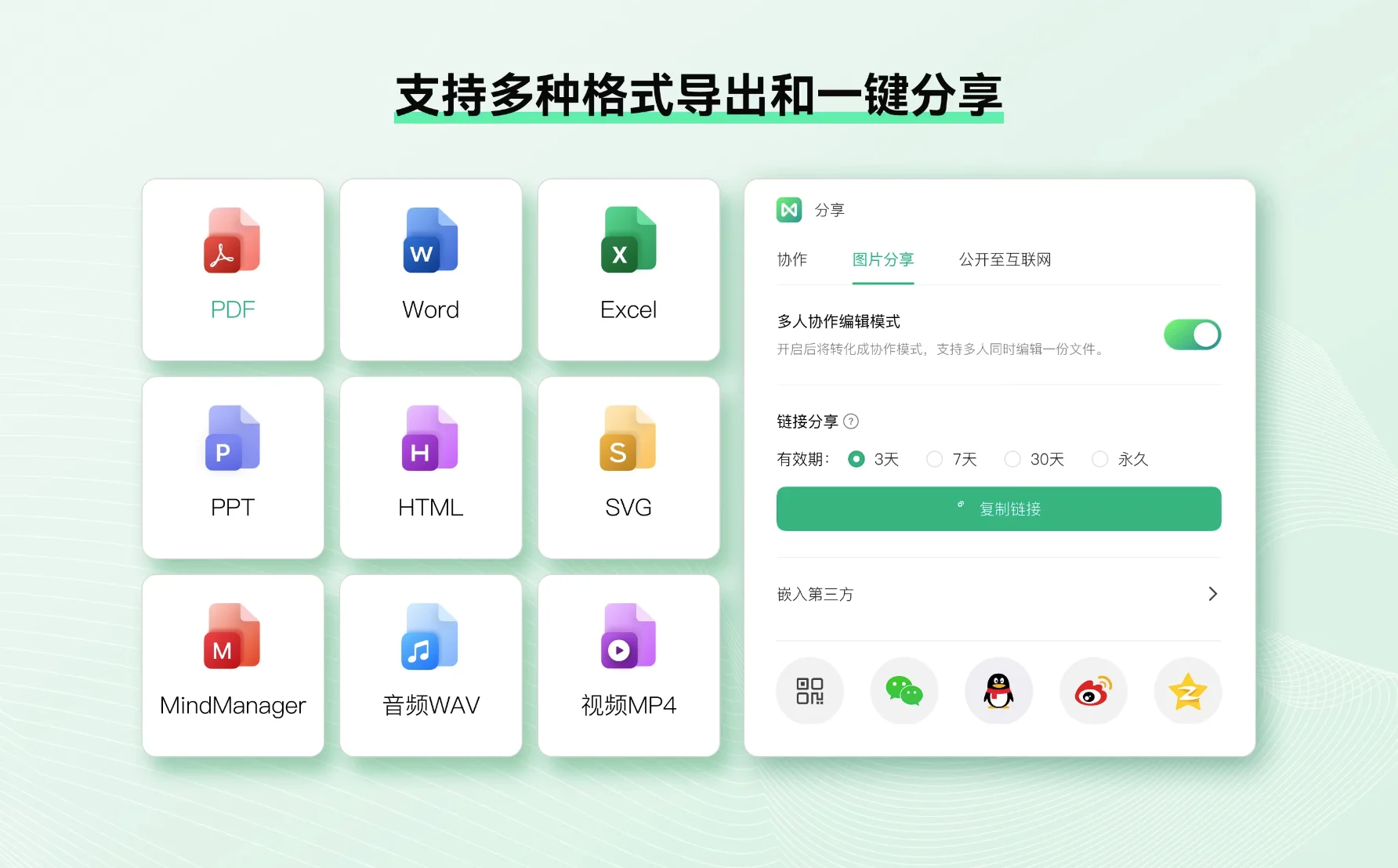Switch to the 公开至互联网 tab
This screenshot has width=1398, height=868.
click(x=1005, y=259)
